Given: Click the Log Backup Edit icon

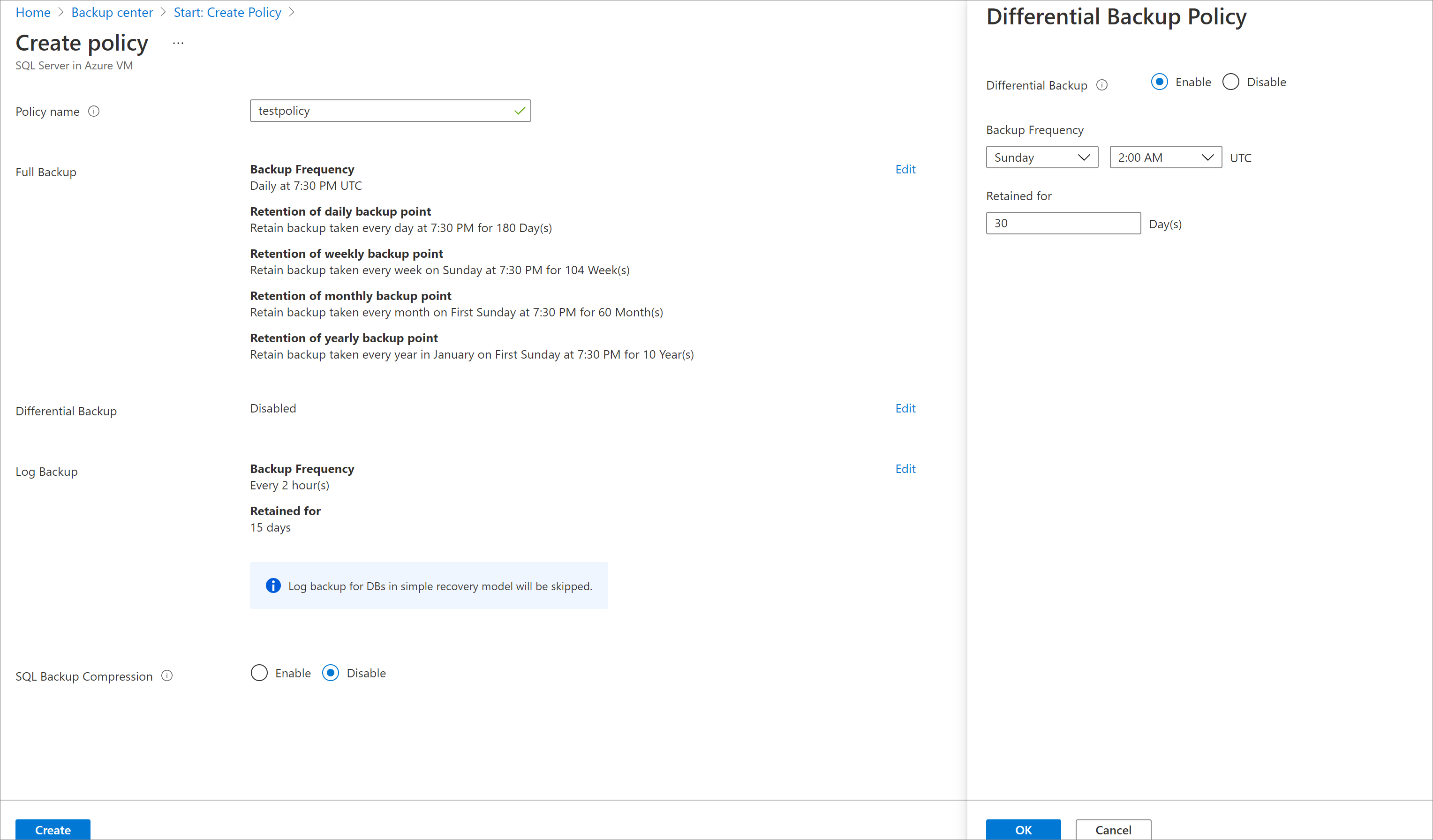Looking at the screenshot, I should click(905, 468).
